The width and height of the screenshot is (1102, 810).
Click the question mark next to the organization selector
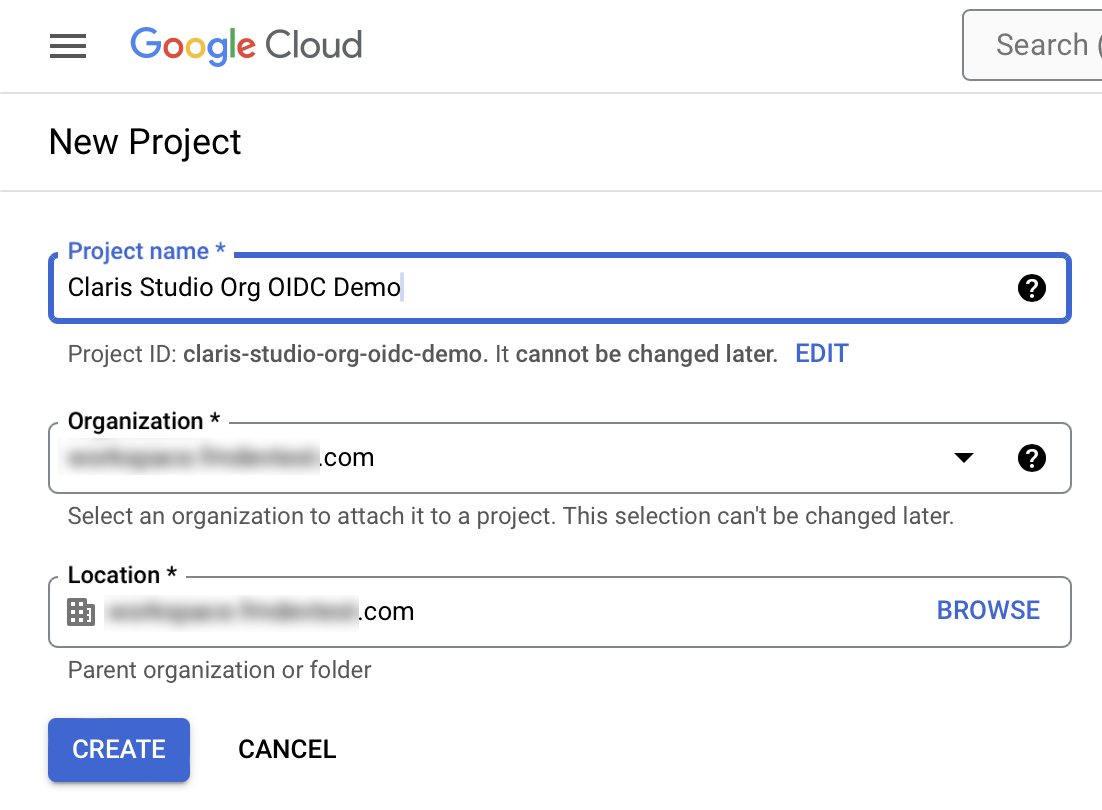coord(1031,457)
